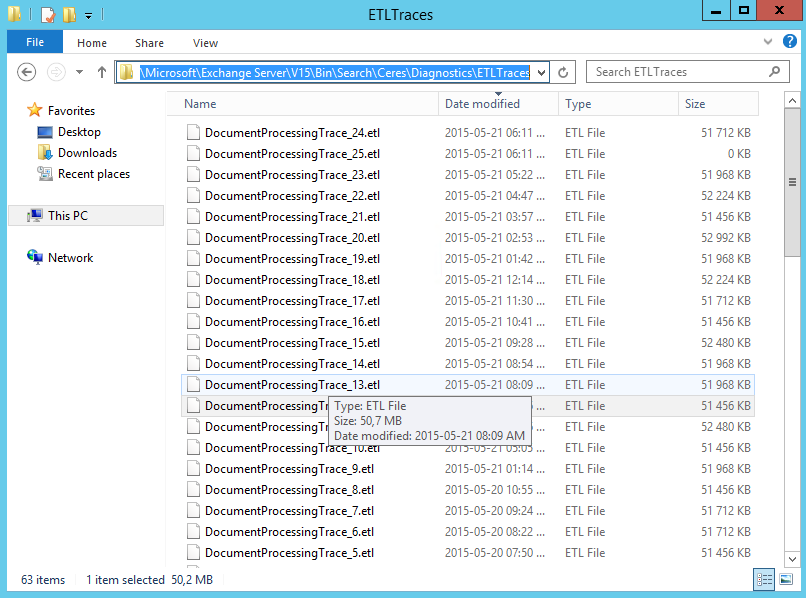Viewport: 806px width, 598px height.
Task: Refresh the ETLTraces folder view
Action: (x=563, y=73)
